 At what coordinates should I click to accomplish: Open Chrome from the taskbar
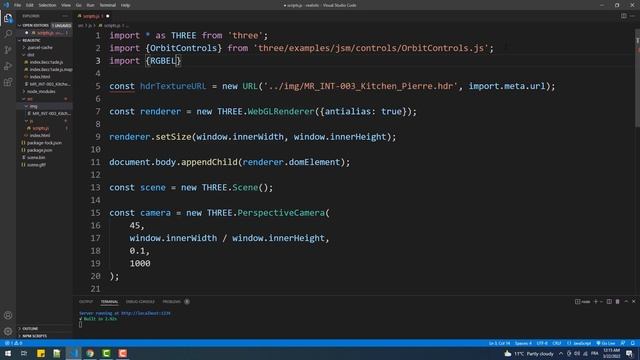tap(90, 353)
